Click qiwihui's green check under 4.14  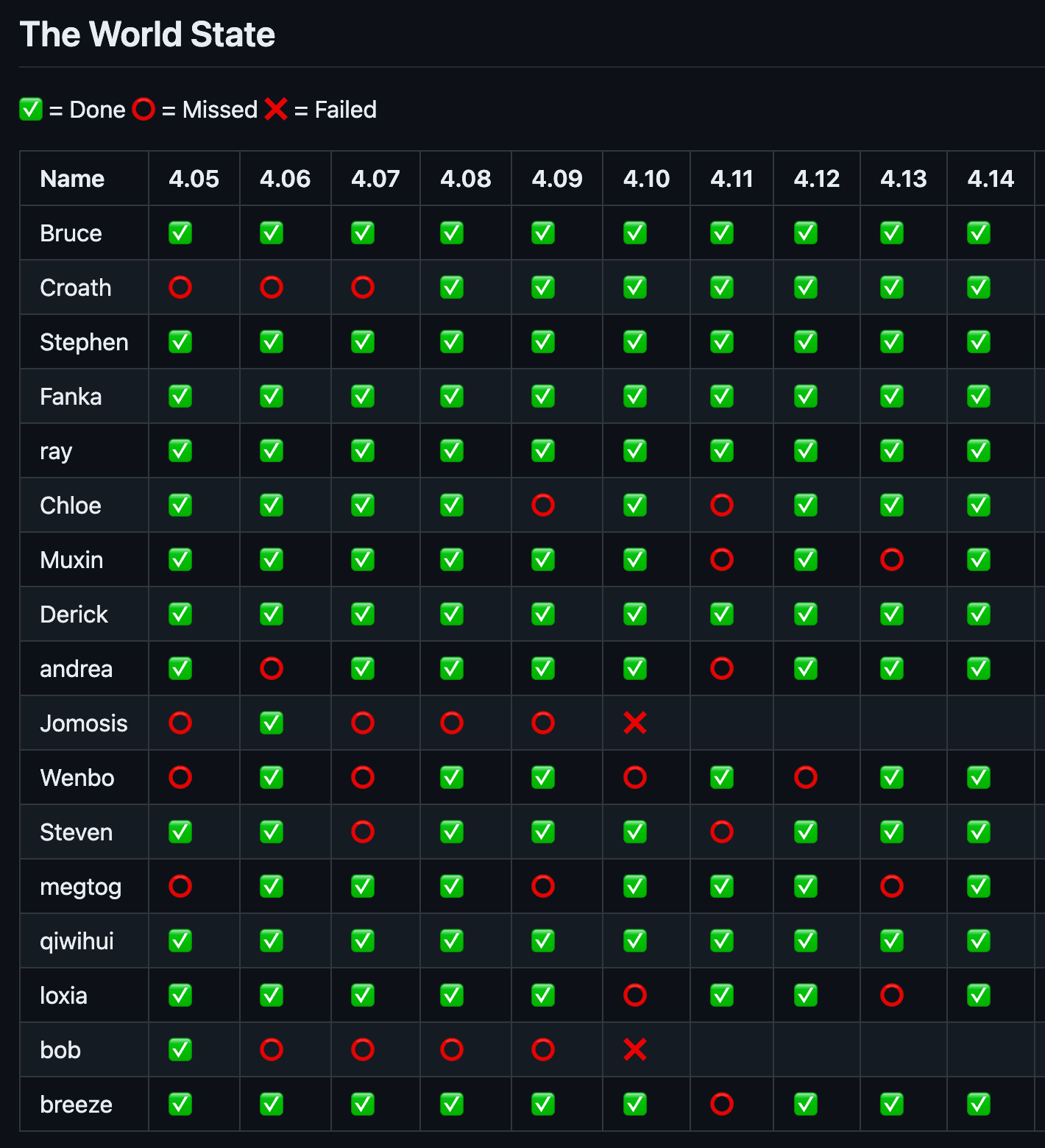click(979, 941)
